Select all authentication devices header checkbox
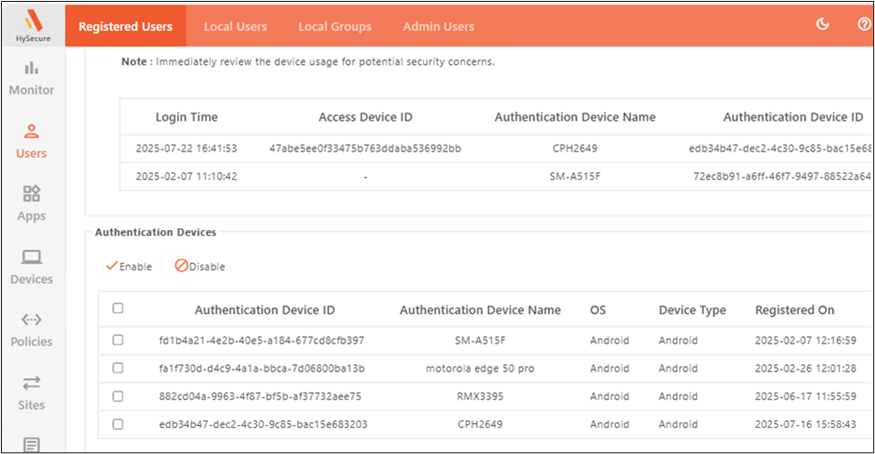 118,309
